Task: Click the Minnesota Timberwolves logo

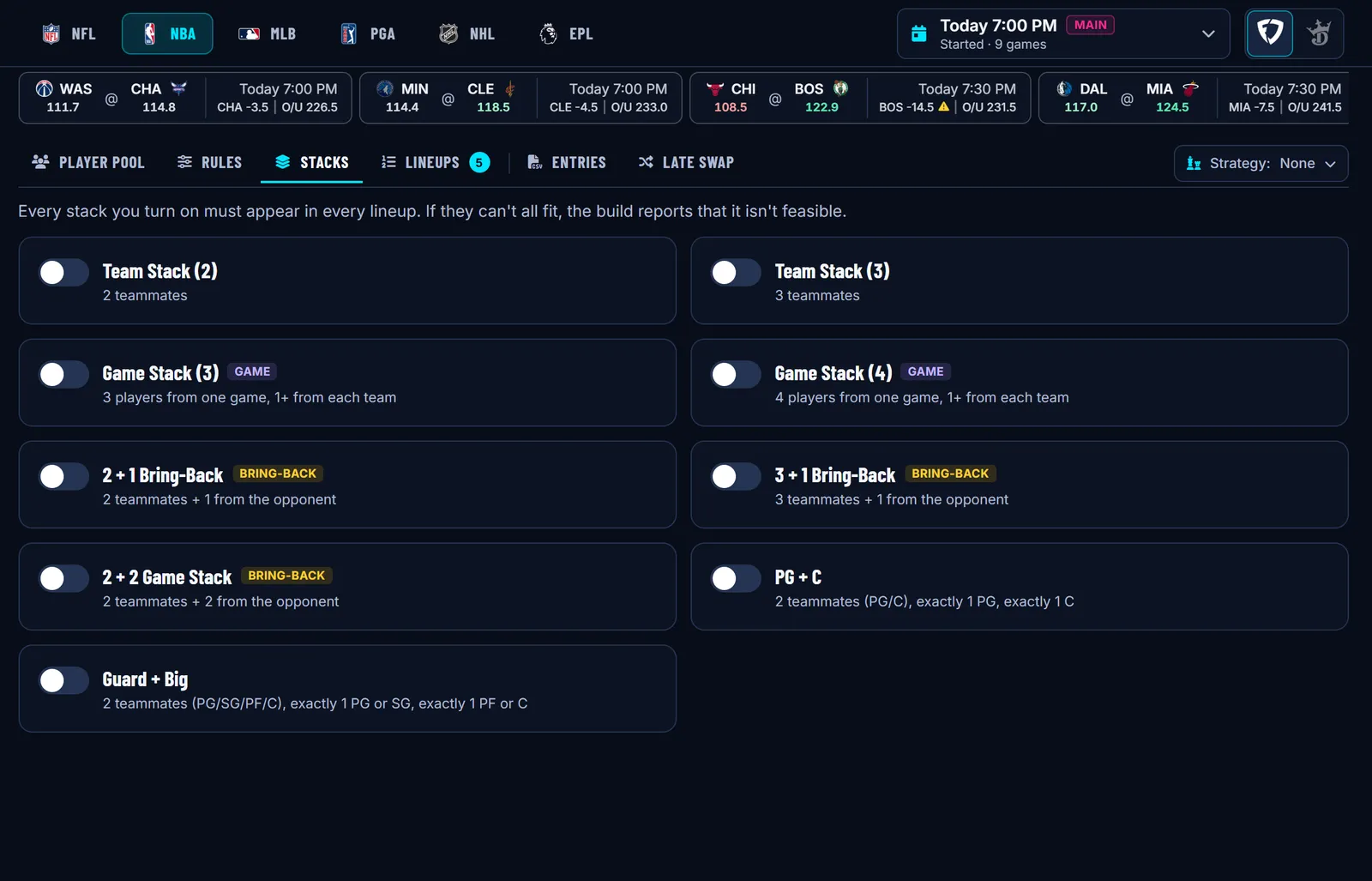Action: tap(385, 88)
